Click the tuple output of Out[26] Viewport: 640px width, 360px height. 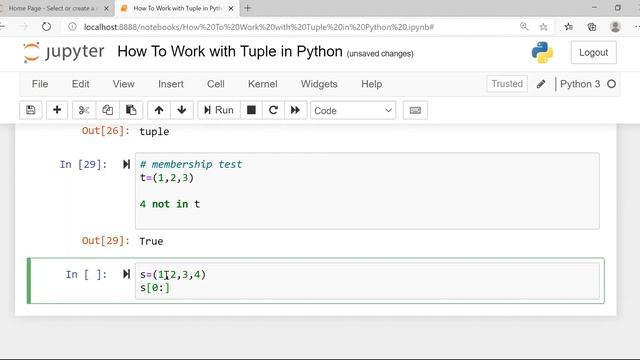[x=154, y=131]
